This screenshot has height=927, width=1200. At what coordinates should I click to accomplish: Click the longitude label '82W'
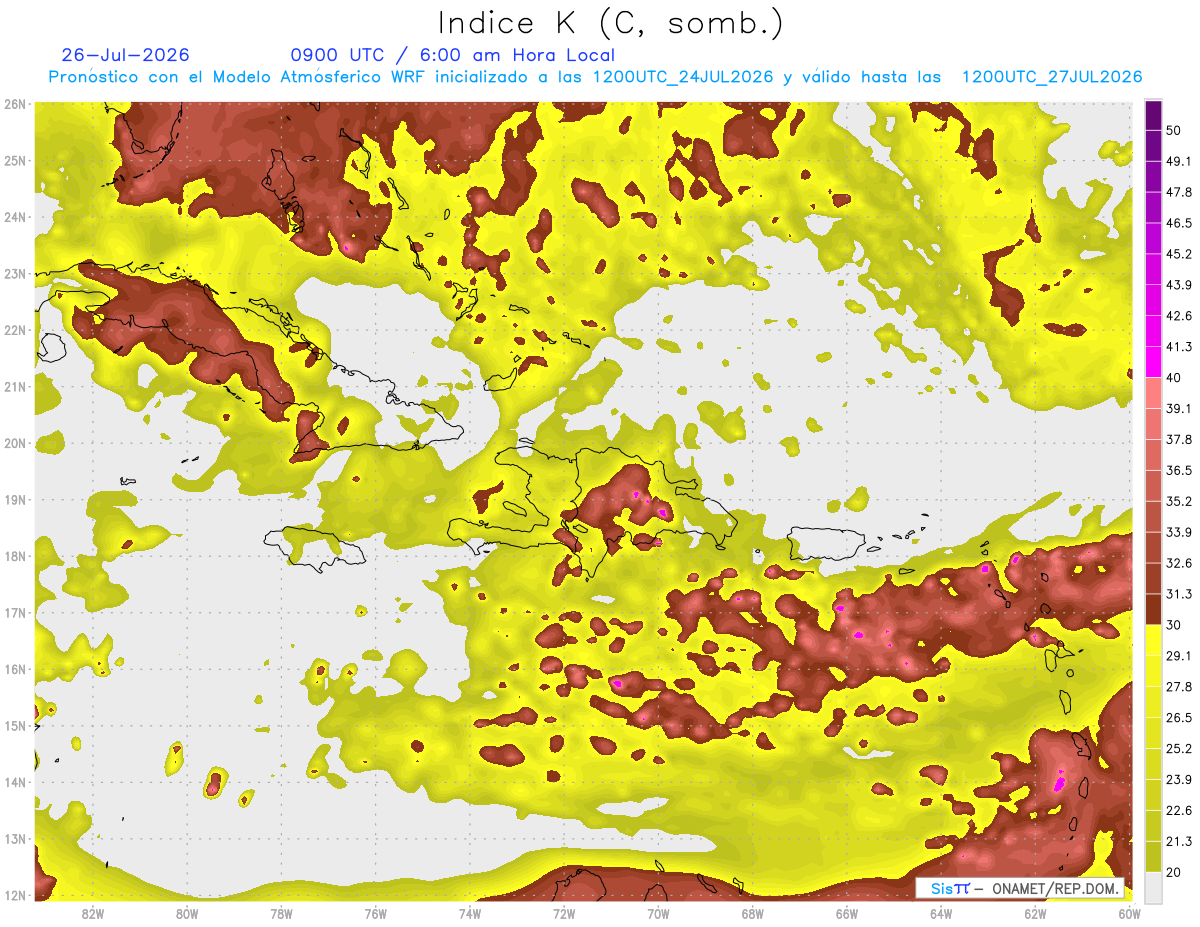click(93, 914)
